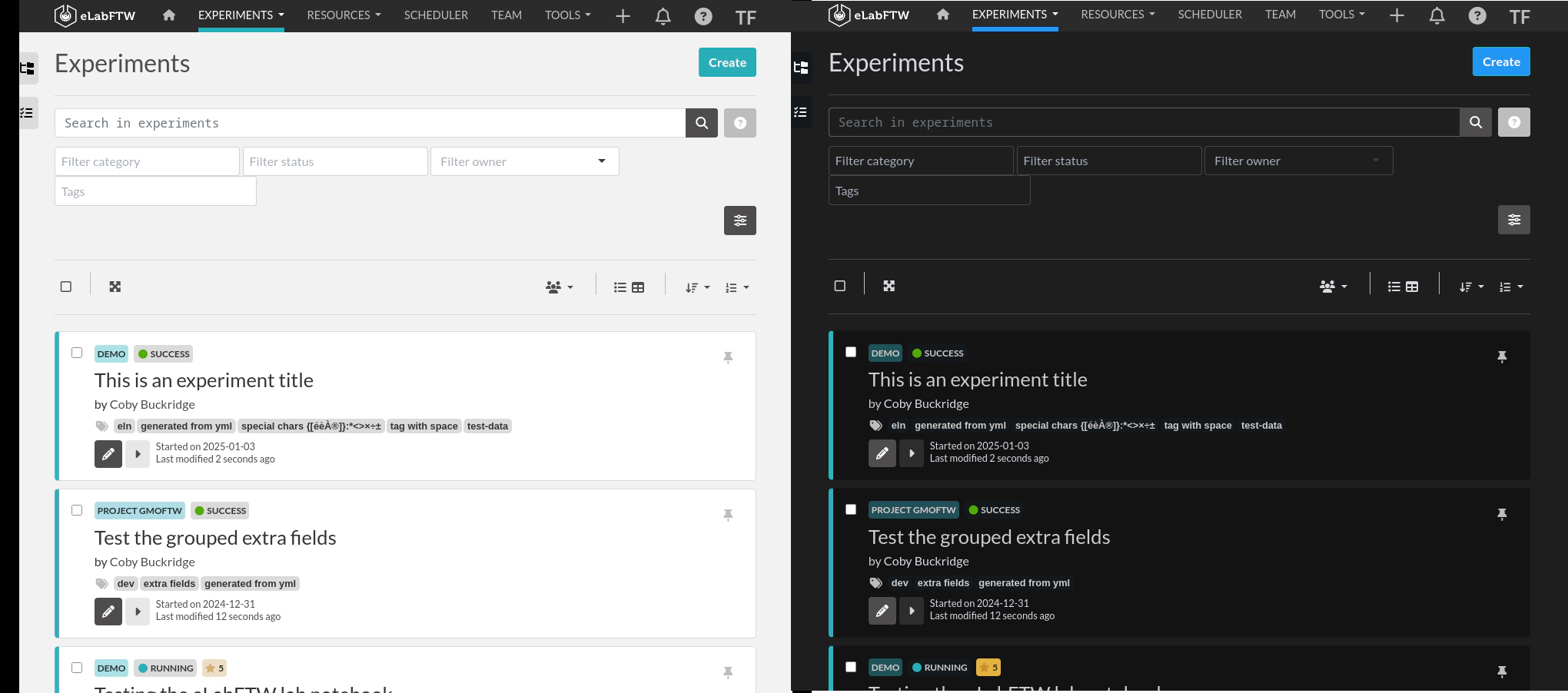
Task: Open the sliders filter options button in the light theme
Action: point(739,220)
